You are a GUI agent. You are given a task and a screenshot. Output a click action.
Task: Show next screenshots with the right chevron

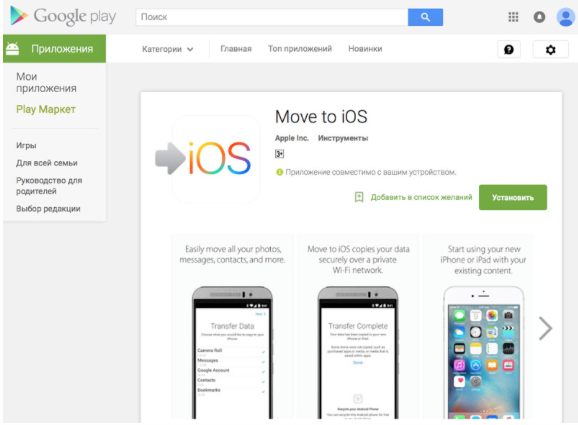pos(545,328)
